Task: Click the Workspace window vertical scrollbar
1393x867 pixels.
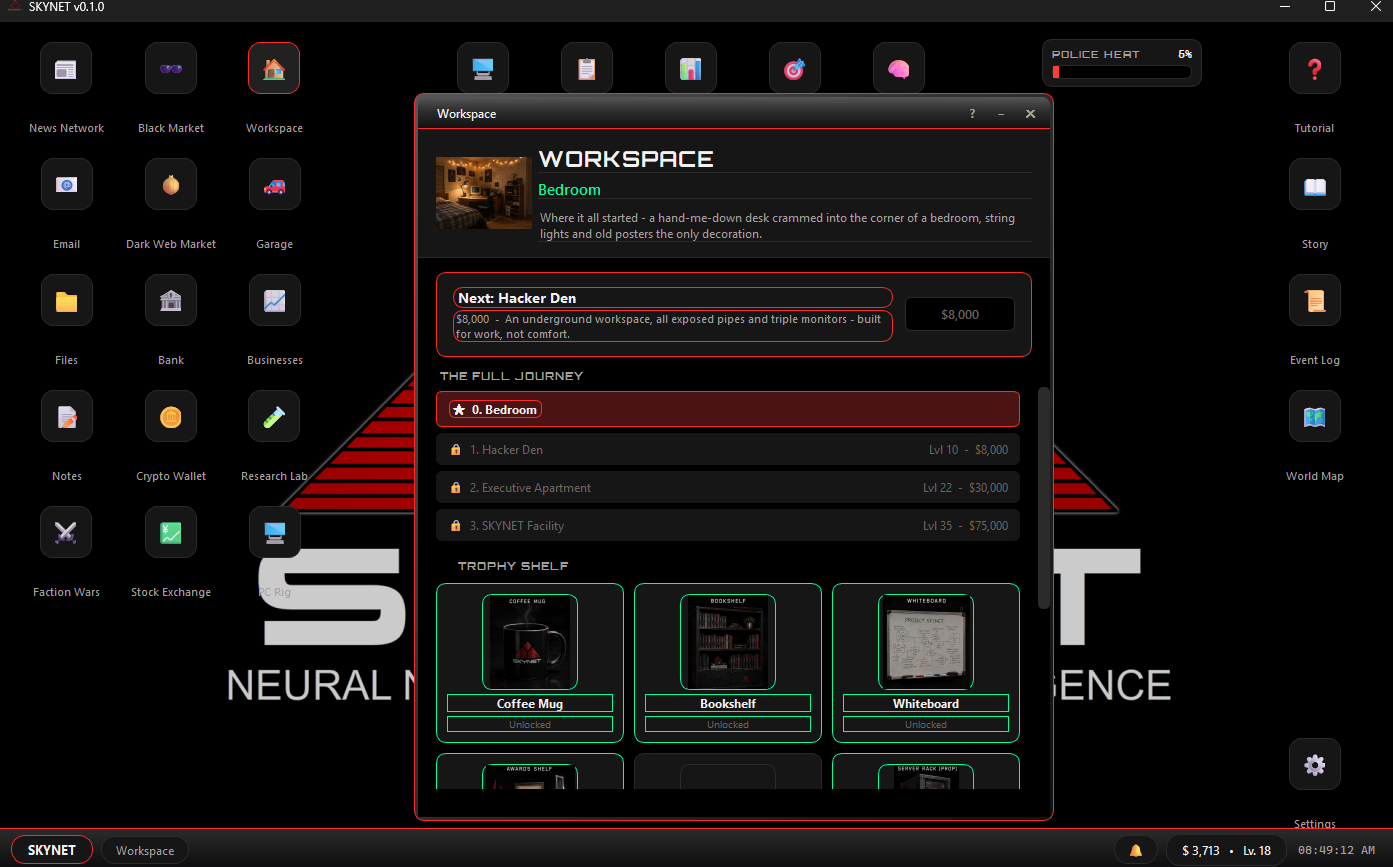Action: [1044, 498]
